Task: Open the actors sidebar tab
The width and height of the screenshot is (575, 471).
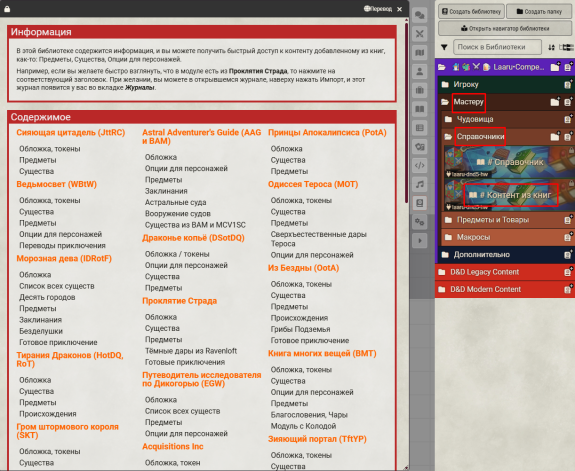Action: 420,71
